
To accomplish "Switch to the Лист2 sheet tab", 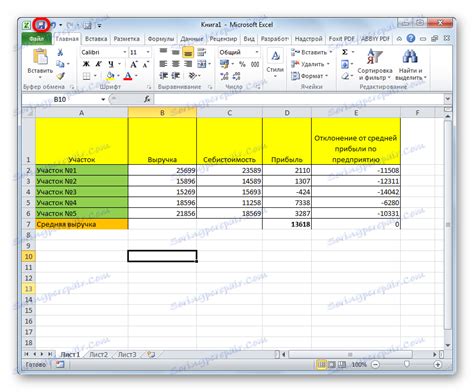I will tap(98, 355).
